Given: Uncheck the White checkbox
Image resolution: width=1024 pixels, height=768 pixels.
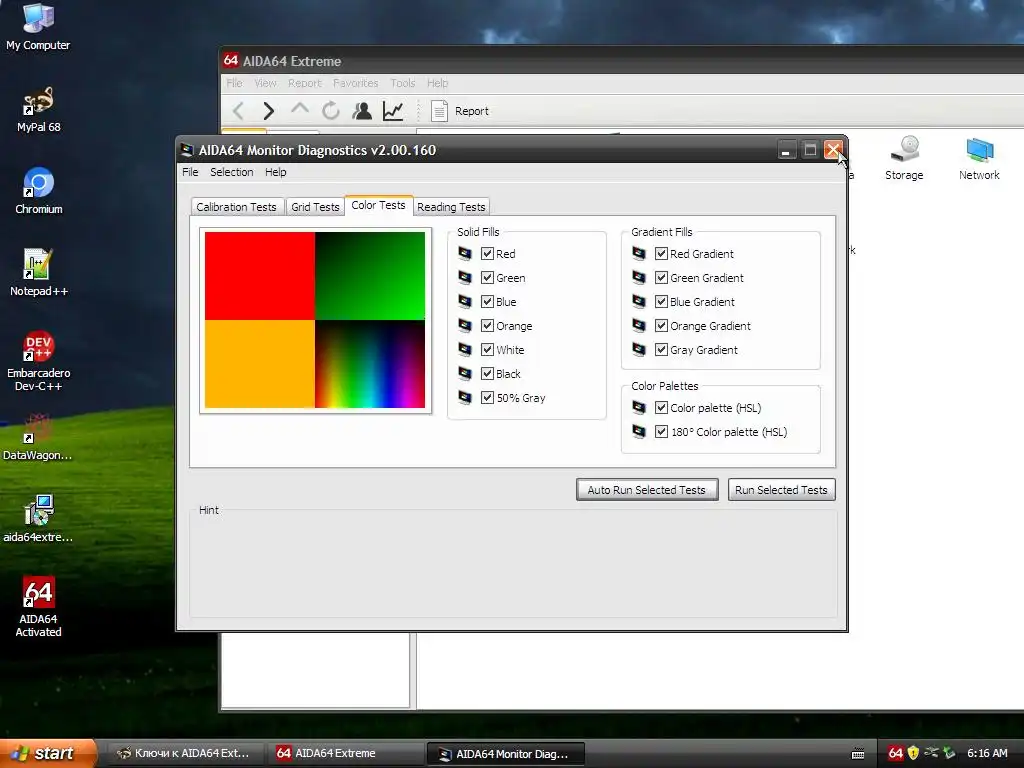Looking at the screenshot, I should (x=487, y=349).
